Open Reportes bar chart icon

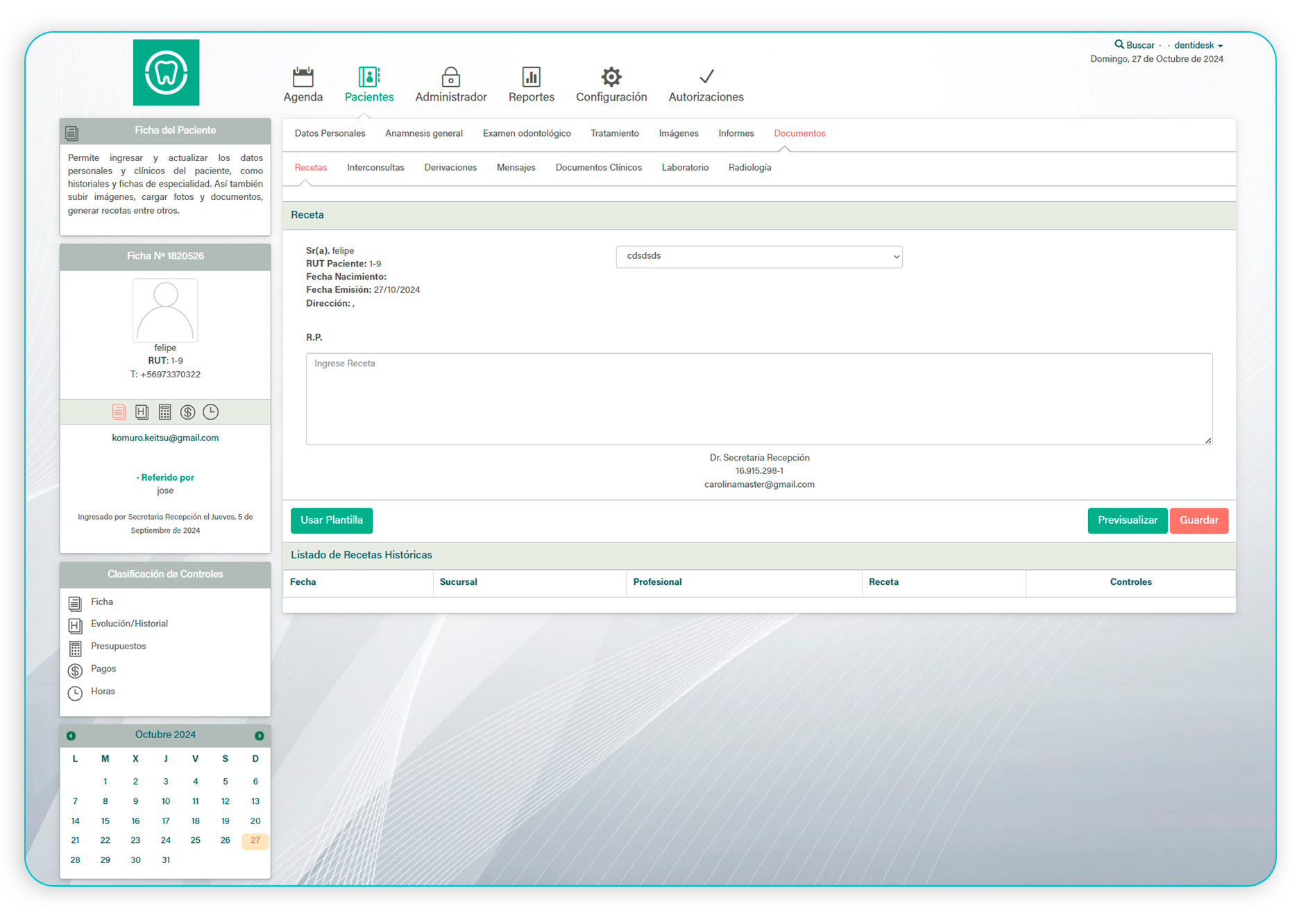pos(531,76)
